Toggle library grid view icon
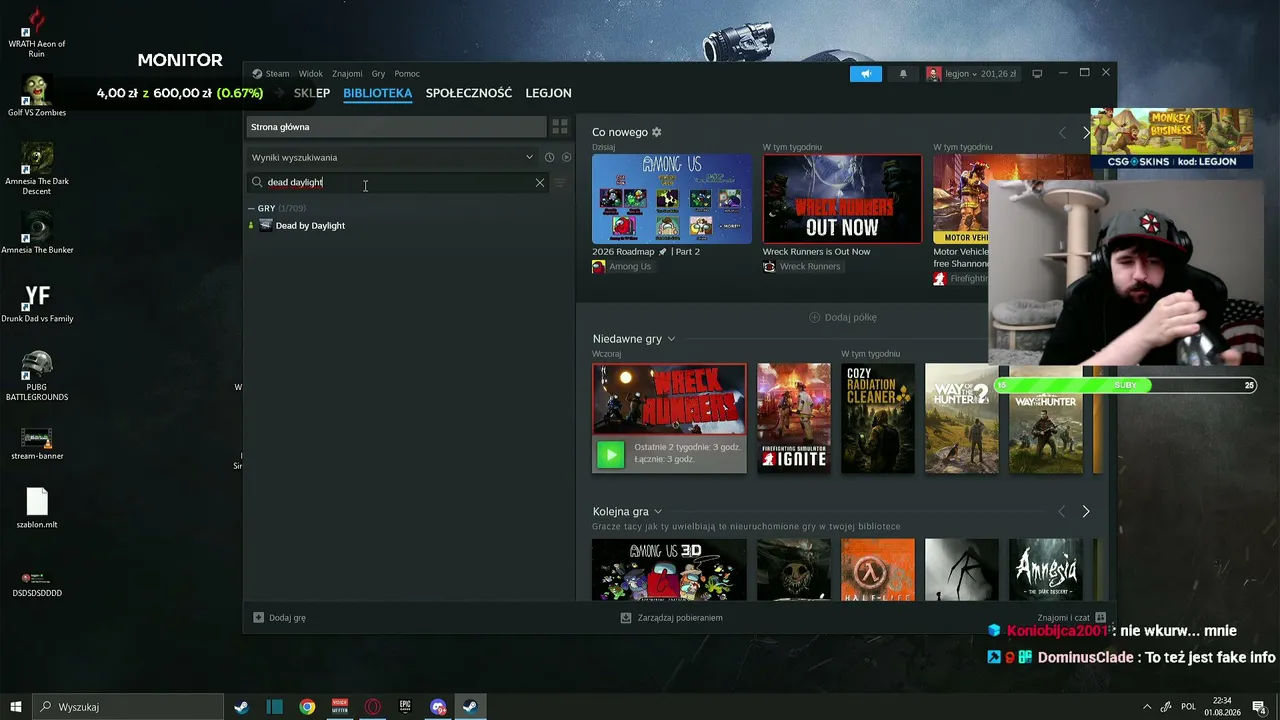The image size is (1280, 720). (x=560, y=127)
